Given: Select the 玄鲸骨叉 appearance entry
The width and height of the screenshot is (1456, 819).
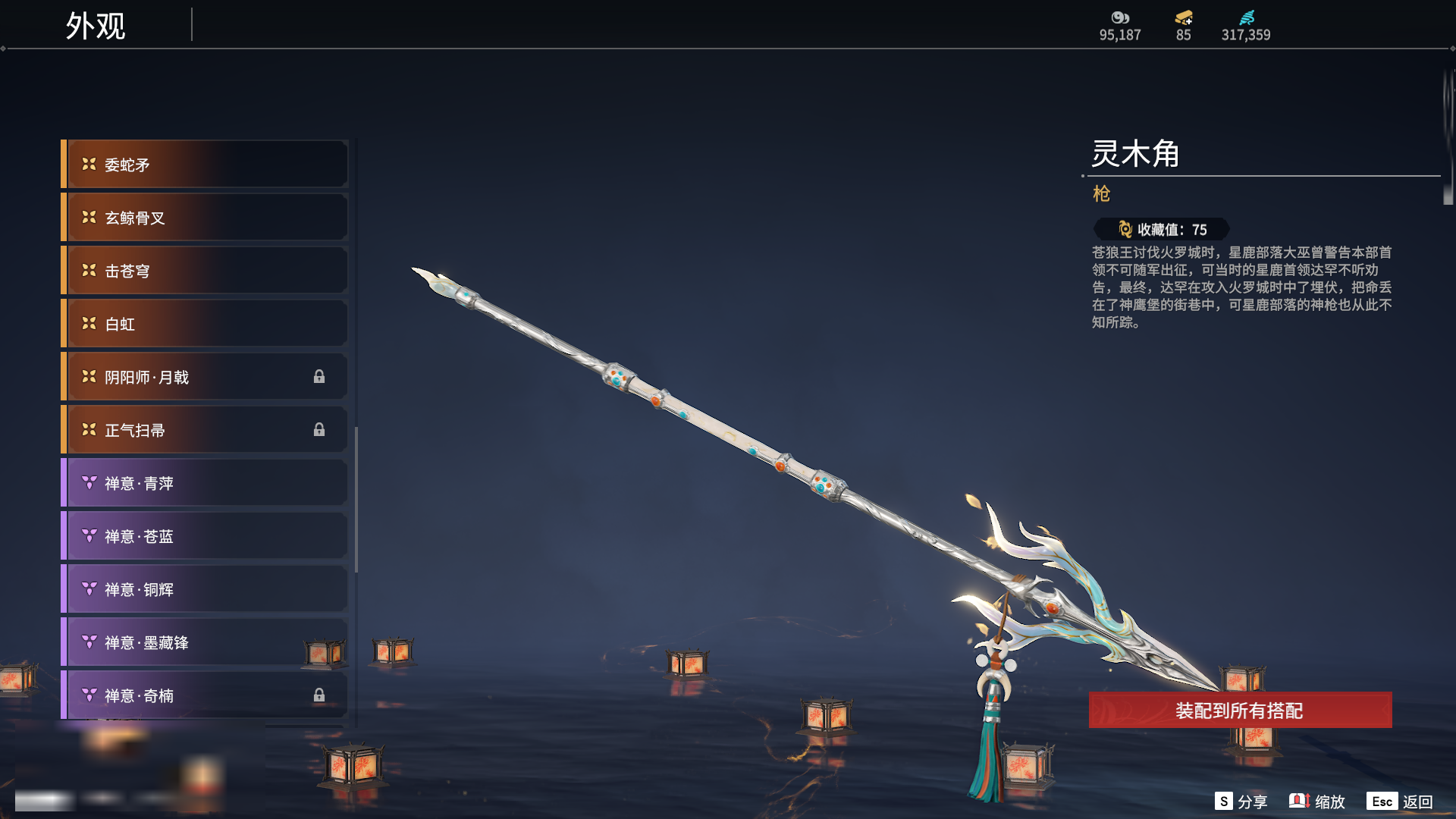Looking at the screenshot, I should pos(205,217).
